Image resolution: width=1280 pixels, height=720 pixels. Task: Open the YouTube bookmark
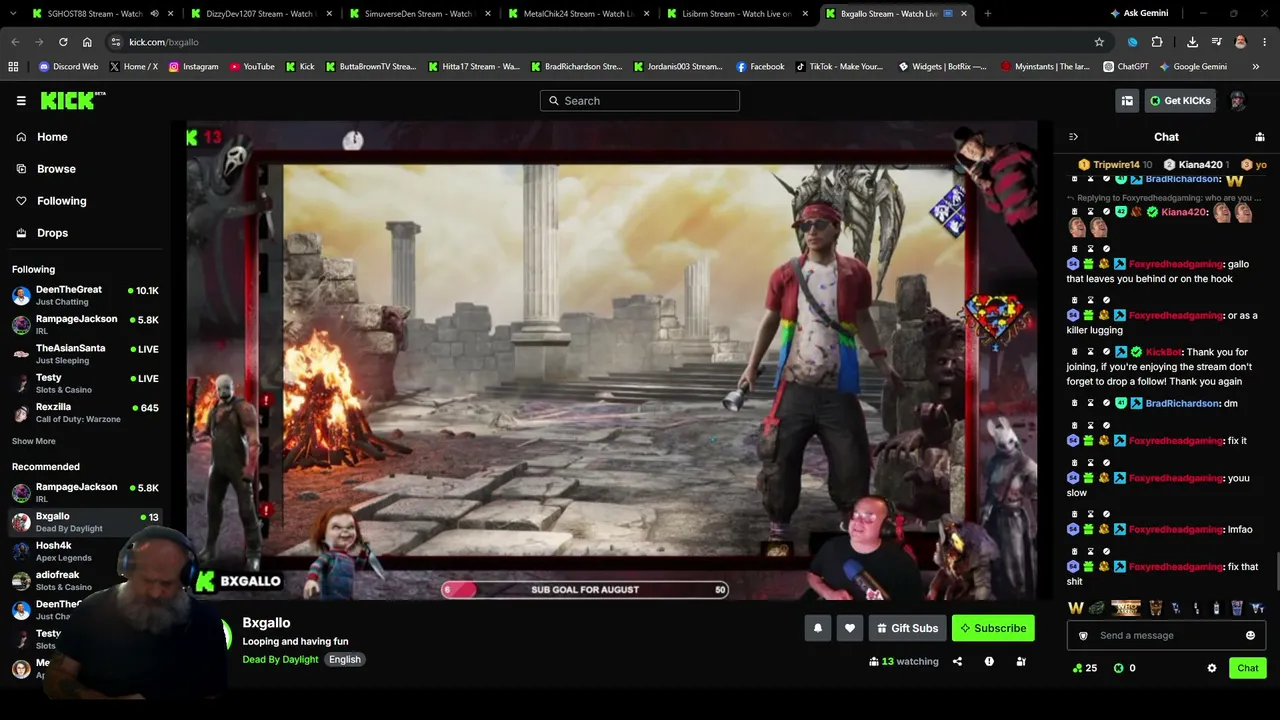(252, 67)
